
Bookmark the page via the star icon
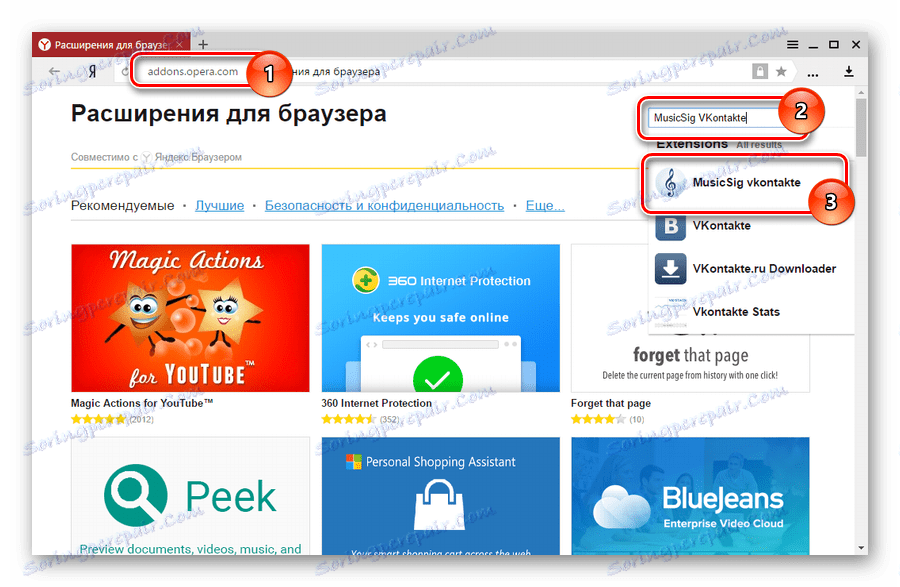(x=782, y=72)
